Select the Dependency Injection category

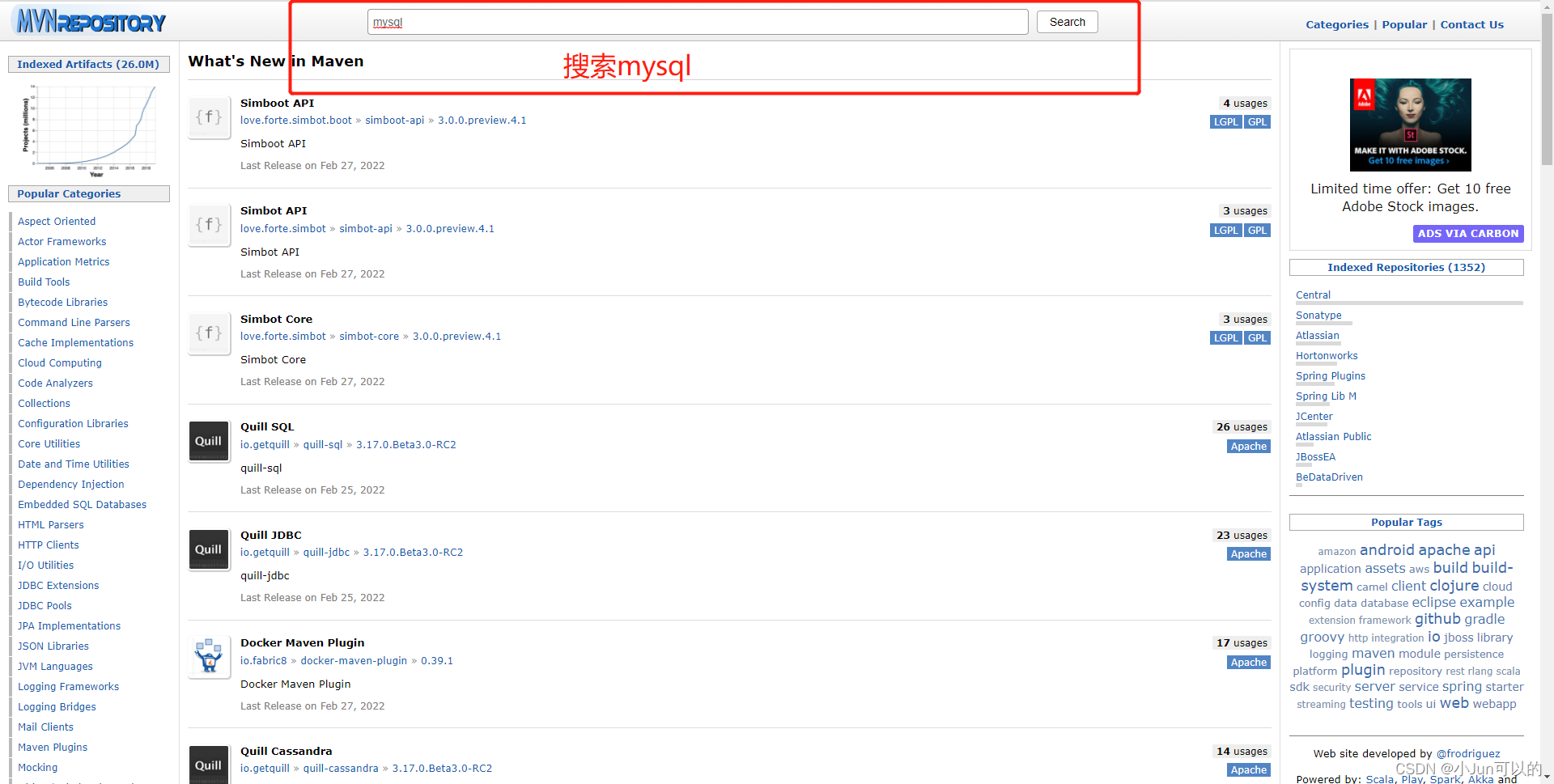pos(71,484)
